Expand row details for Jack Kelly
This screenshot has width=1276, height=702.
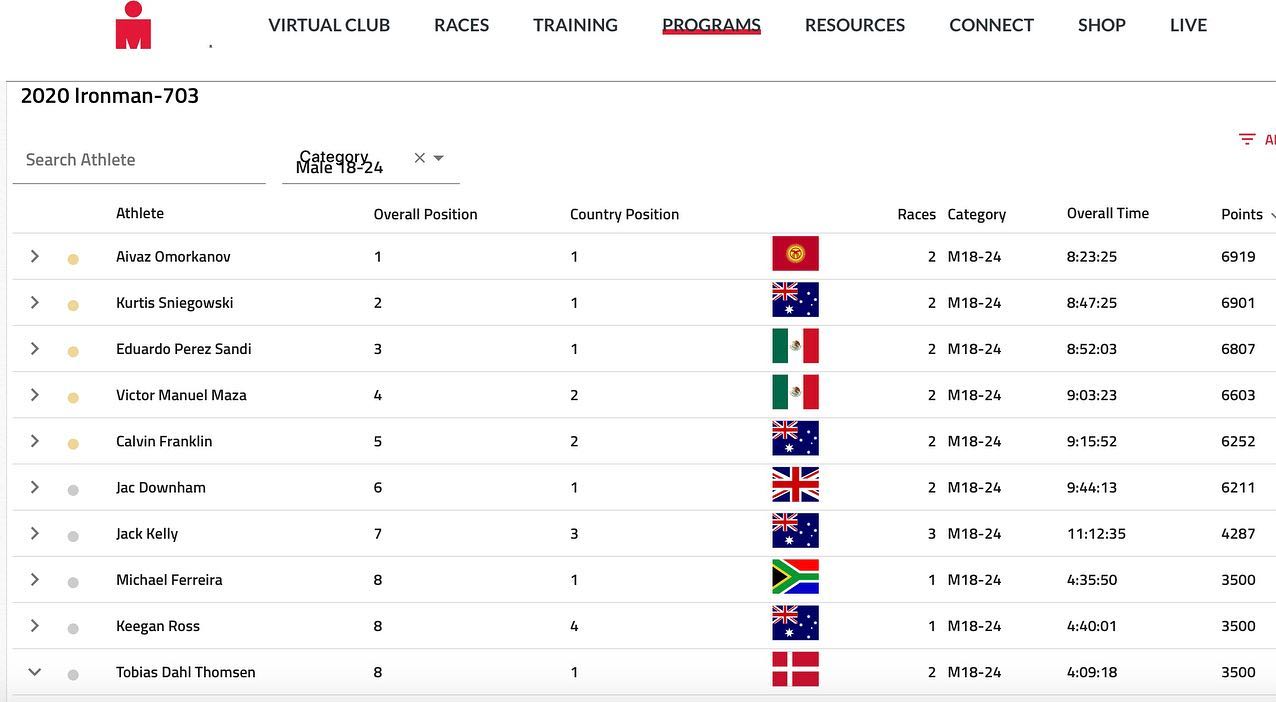(x=35, y=533)
